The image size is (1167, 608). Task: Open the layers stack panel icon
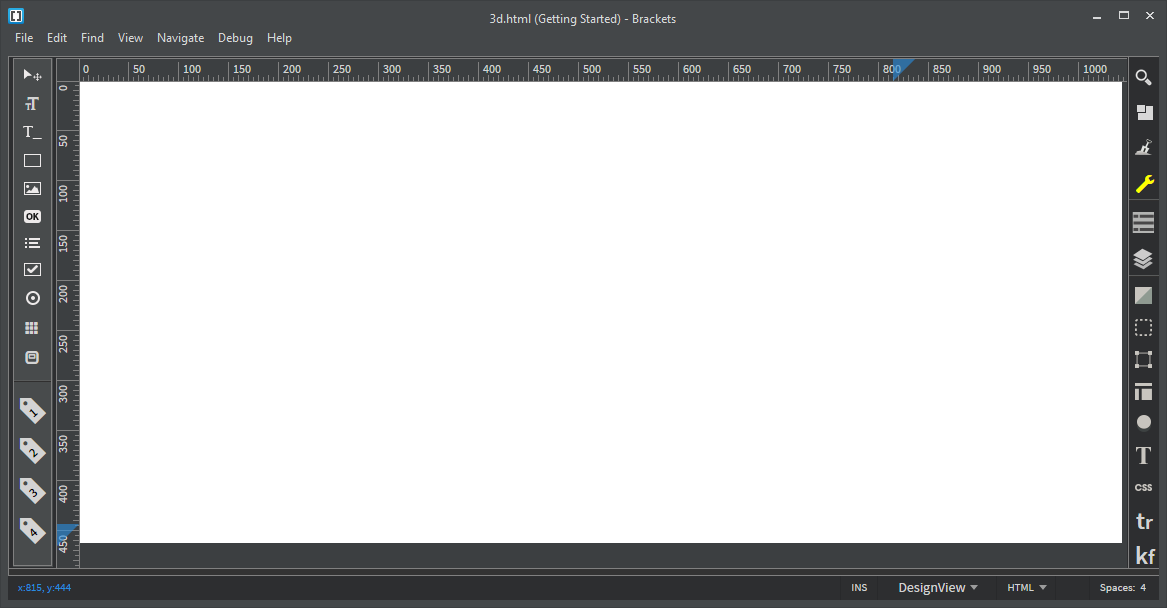coord(1143,259)
